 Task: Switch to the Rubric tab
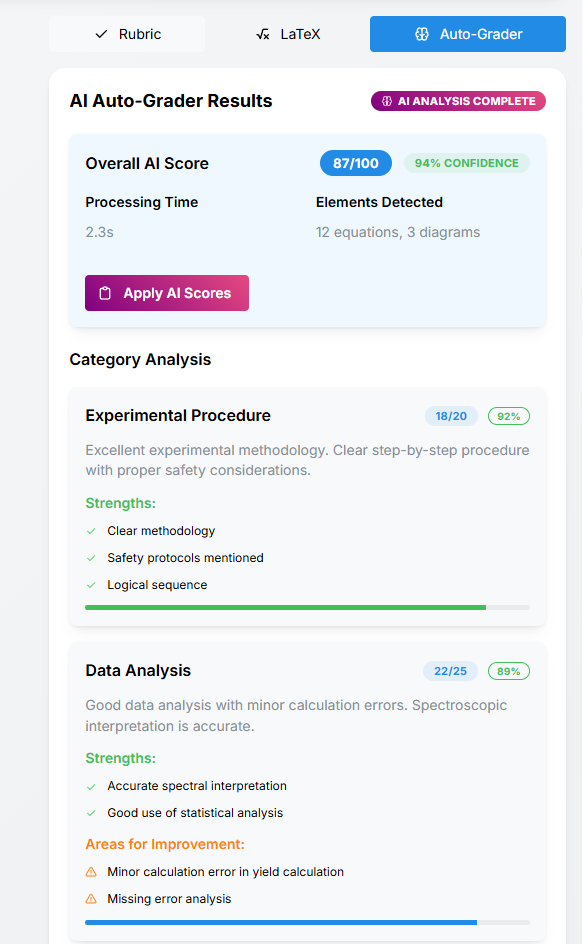127,33
